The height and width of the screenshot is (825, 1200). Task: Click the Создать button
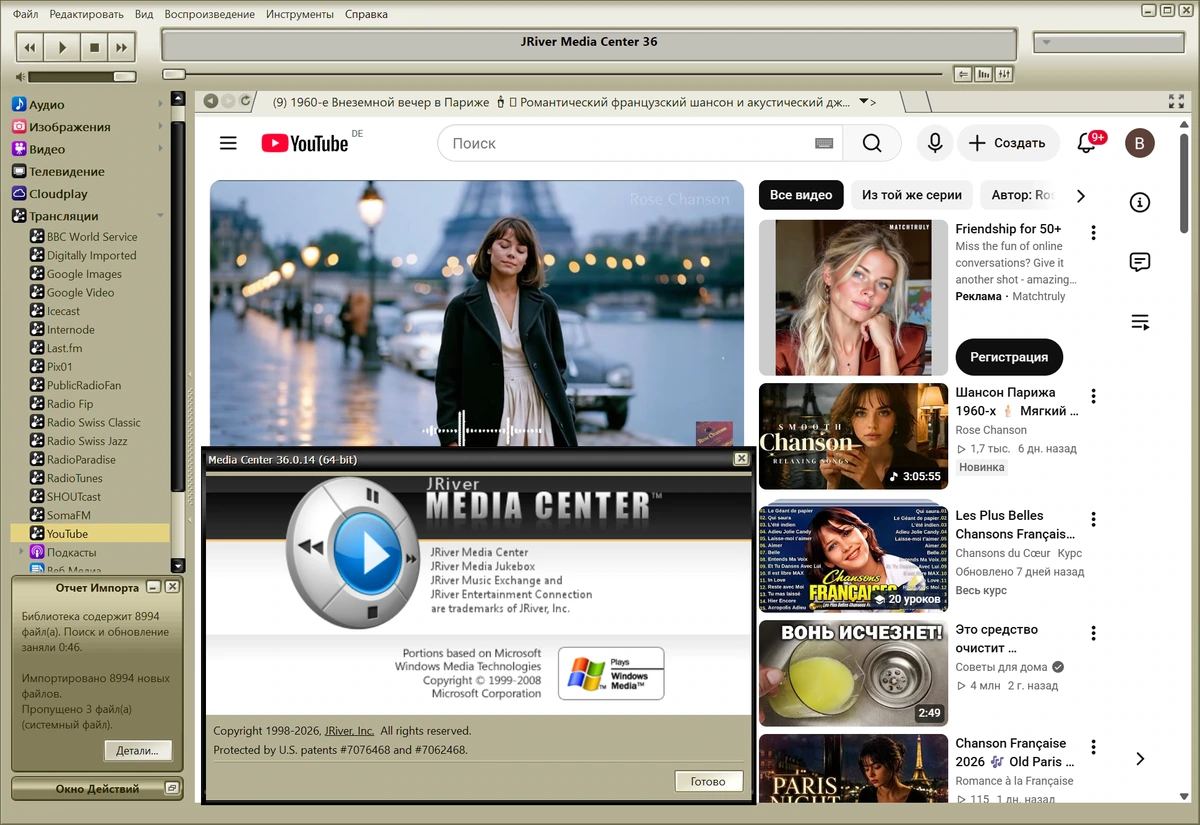[x=1008, y=143]
